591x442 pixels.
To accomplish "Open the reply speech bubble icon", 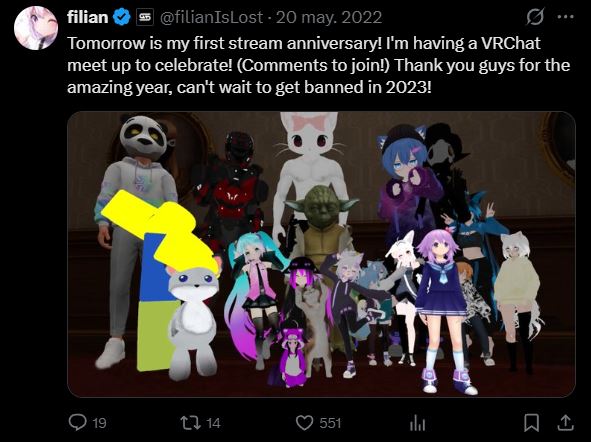I will [78, 422].
